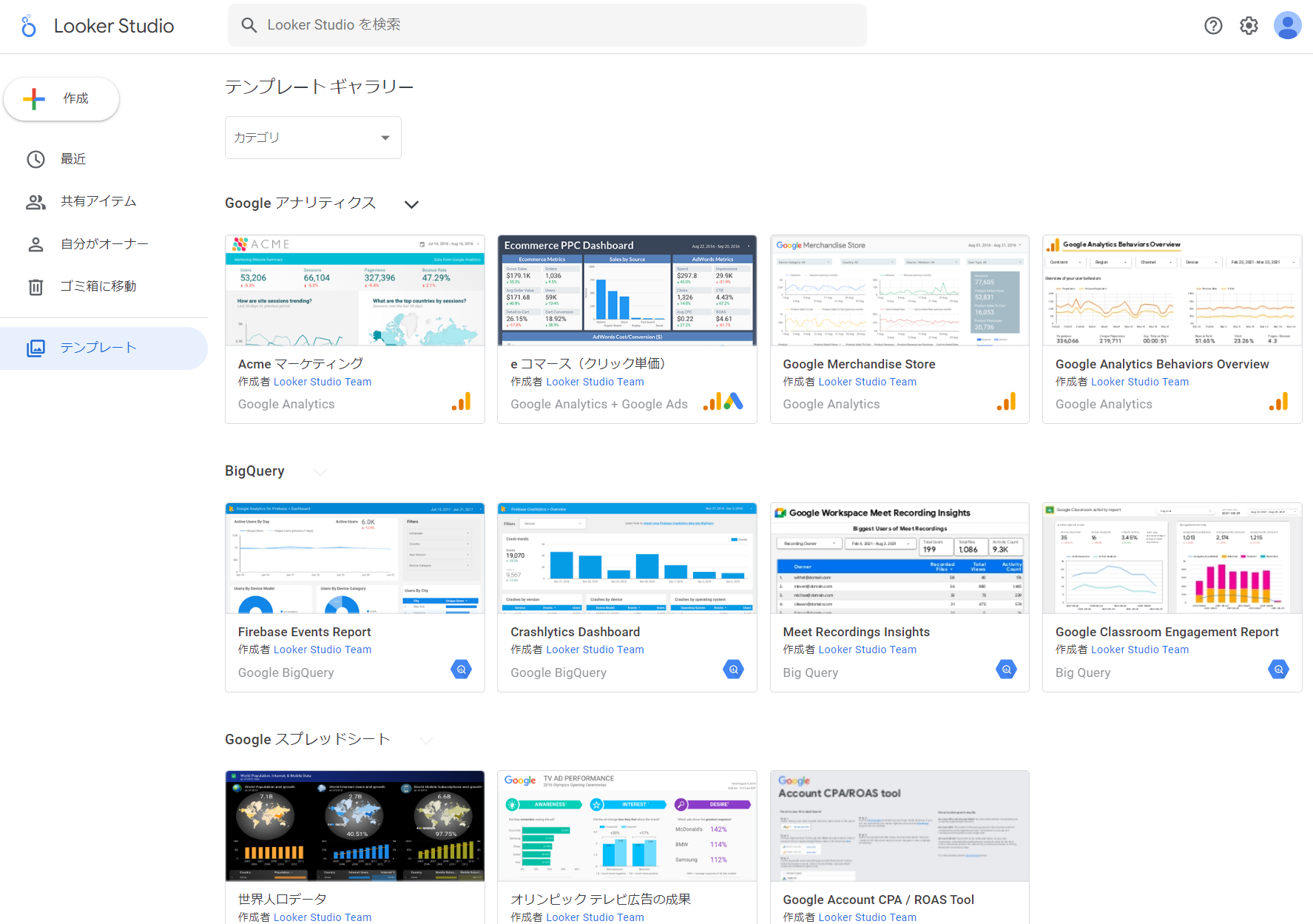1313x924 pixels.
Task: Open the Meet Recordings Insights thumbnail
Action: (x=899, y=559)
